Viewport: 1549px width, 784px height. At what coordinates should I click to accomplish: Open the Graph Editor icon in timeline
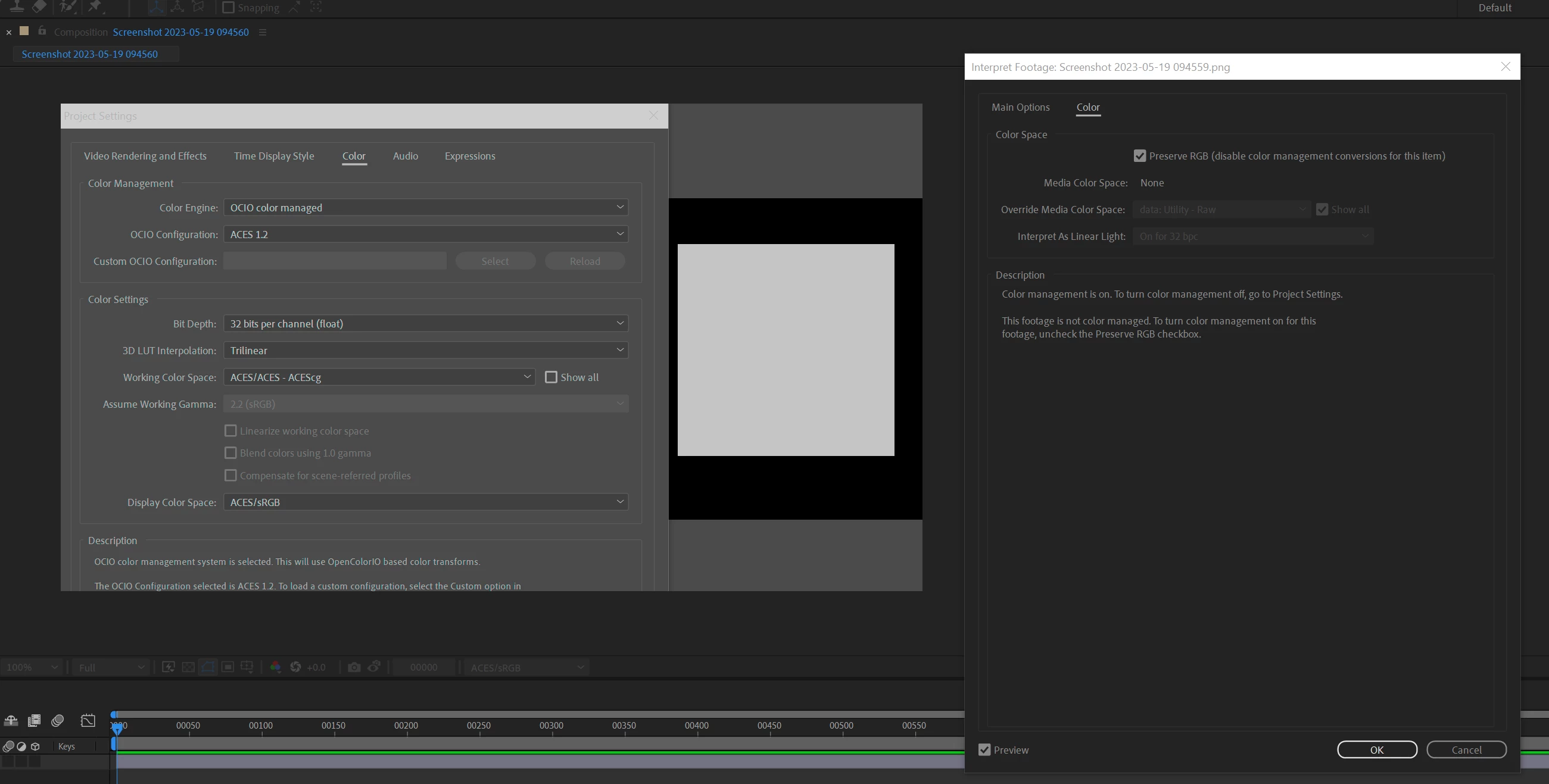[88, 720]
